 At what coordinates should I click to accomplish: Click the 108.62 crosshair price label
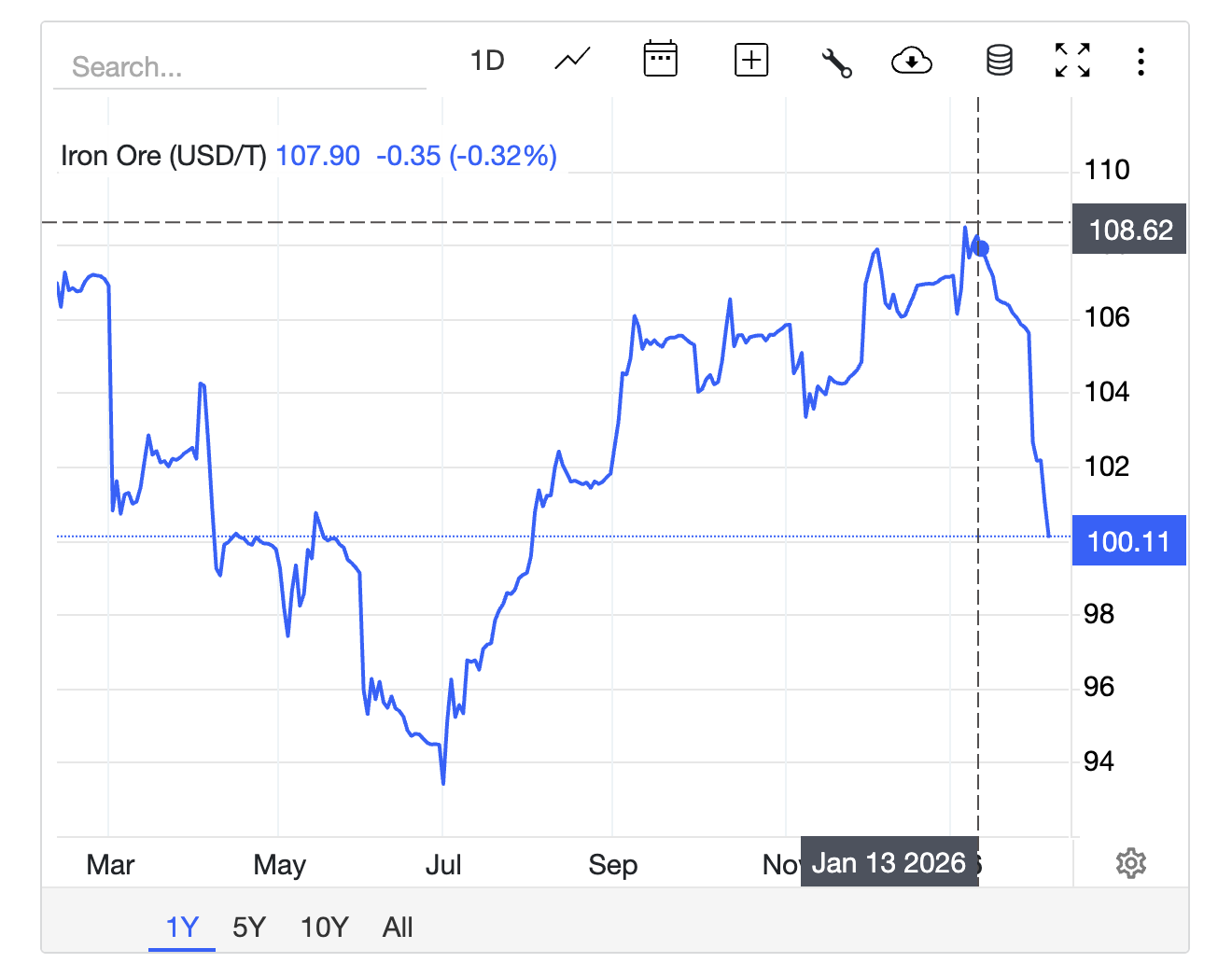pos(1129,230)
